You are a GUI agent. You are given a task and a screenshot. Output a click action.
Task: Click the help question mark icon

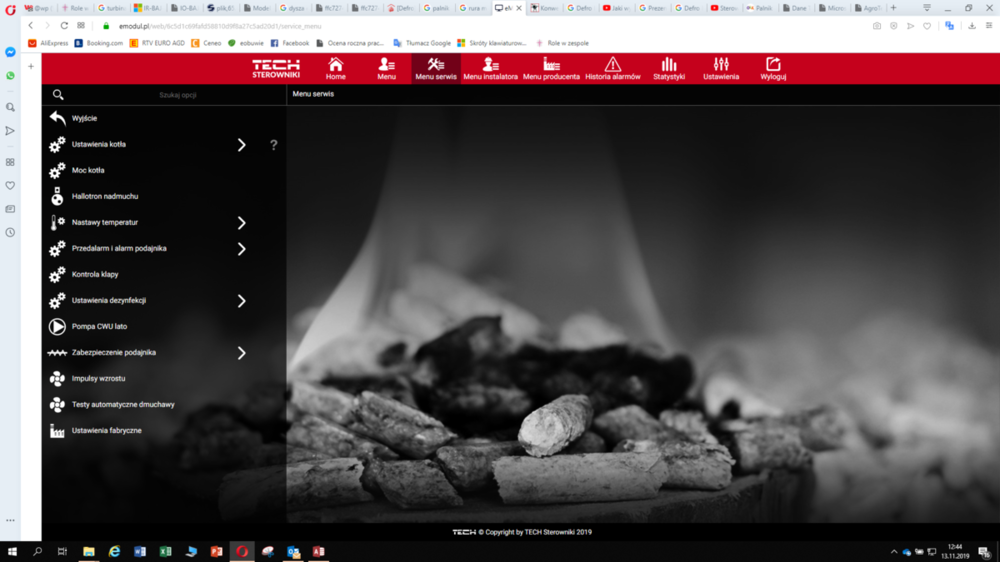pos(273,145)
